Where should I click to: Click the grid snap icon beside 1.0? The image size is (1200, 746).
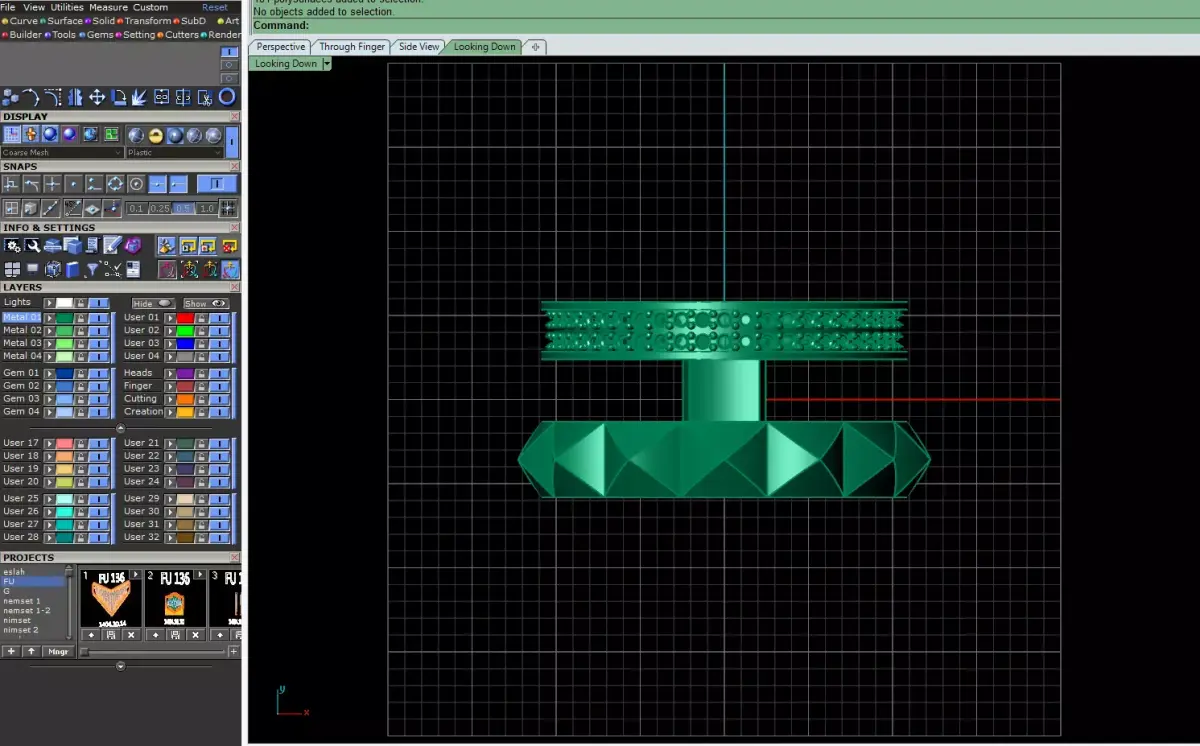pyautogui.click(x=228, y=208)
